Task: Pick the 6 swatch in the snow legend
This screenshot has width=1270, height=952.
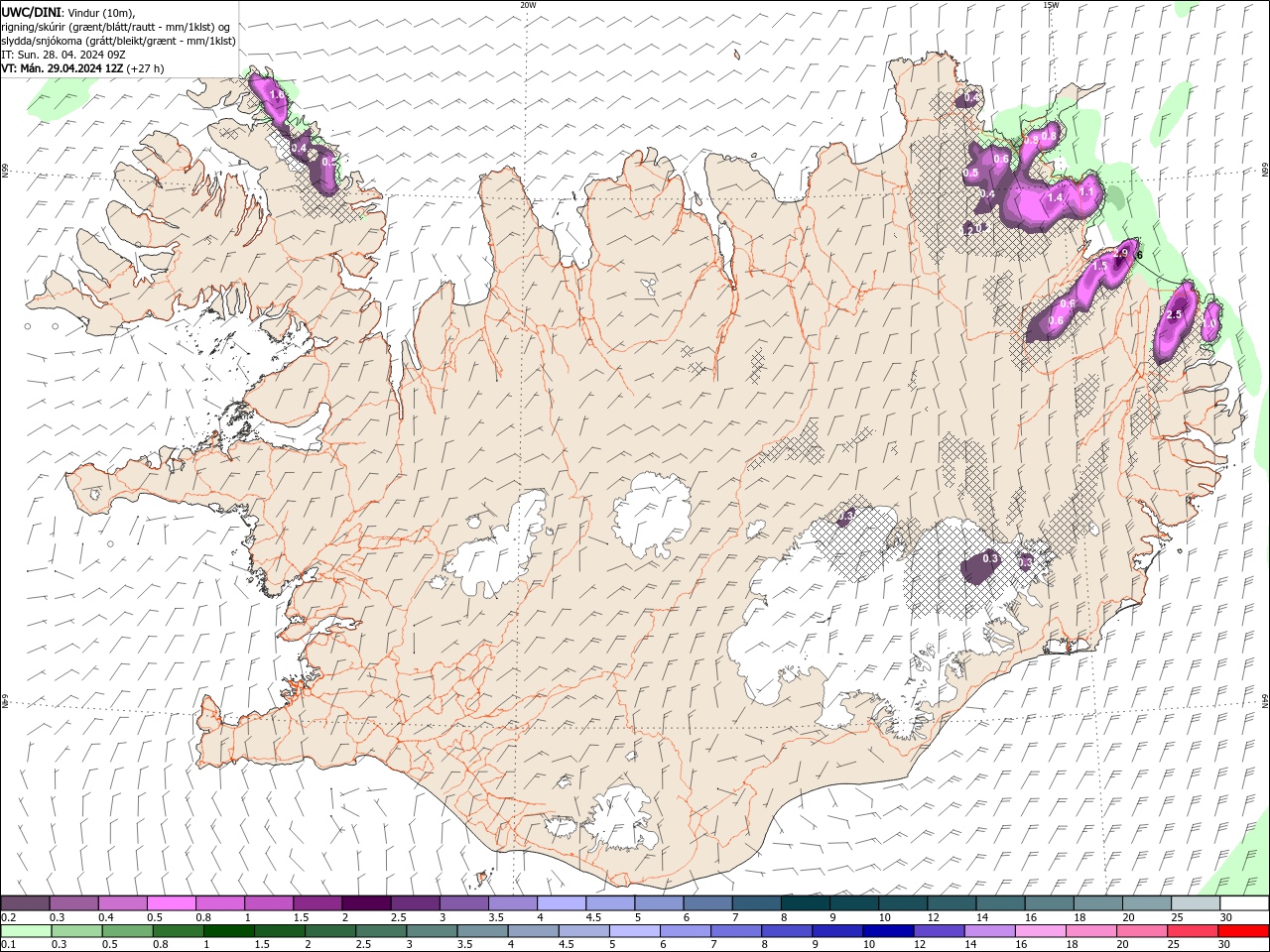Action: tap(708, 902)
